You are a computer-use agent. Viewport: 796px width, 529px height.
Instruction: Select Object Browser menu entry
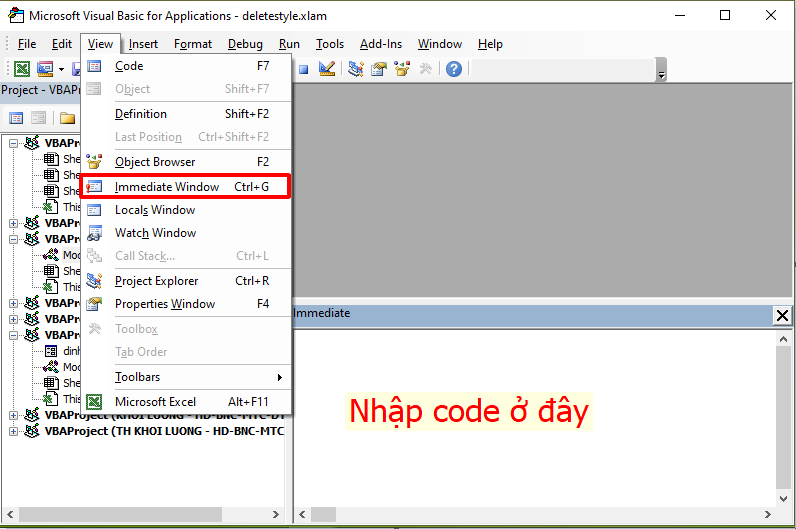click(186, 162)
